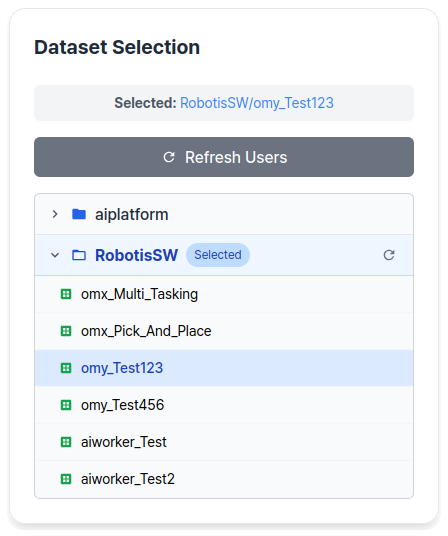Image resolution: width=448 pixels, height=536 pixels.
Task: Refresh the RobotisSW dataset list icon
Action: [x=389, y=255]
